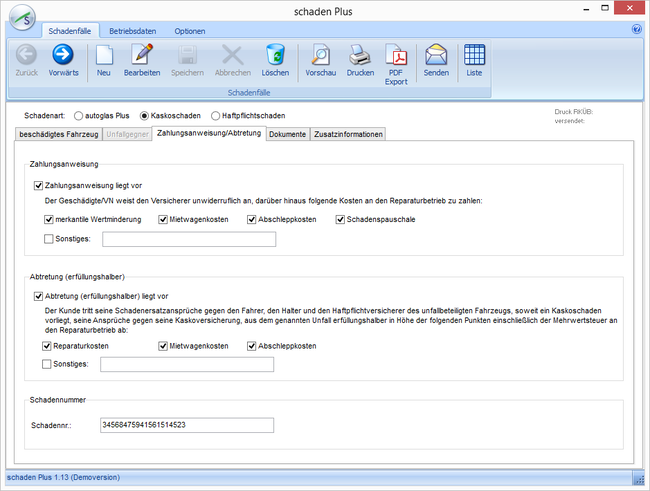Click the Bearbeiten edit icon
650x491 pixels.
click(141, 55)
